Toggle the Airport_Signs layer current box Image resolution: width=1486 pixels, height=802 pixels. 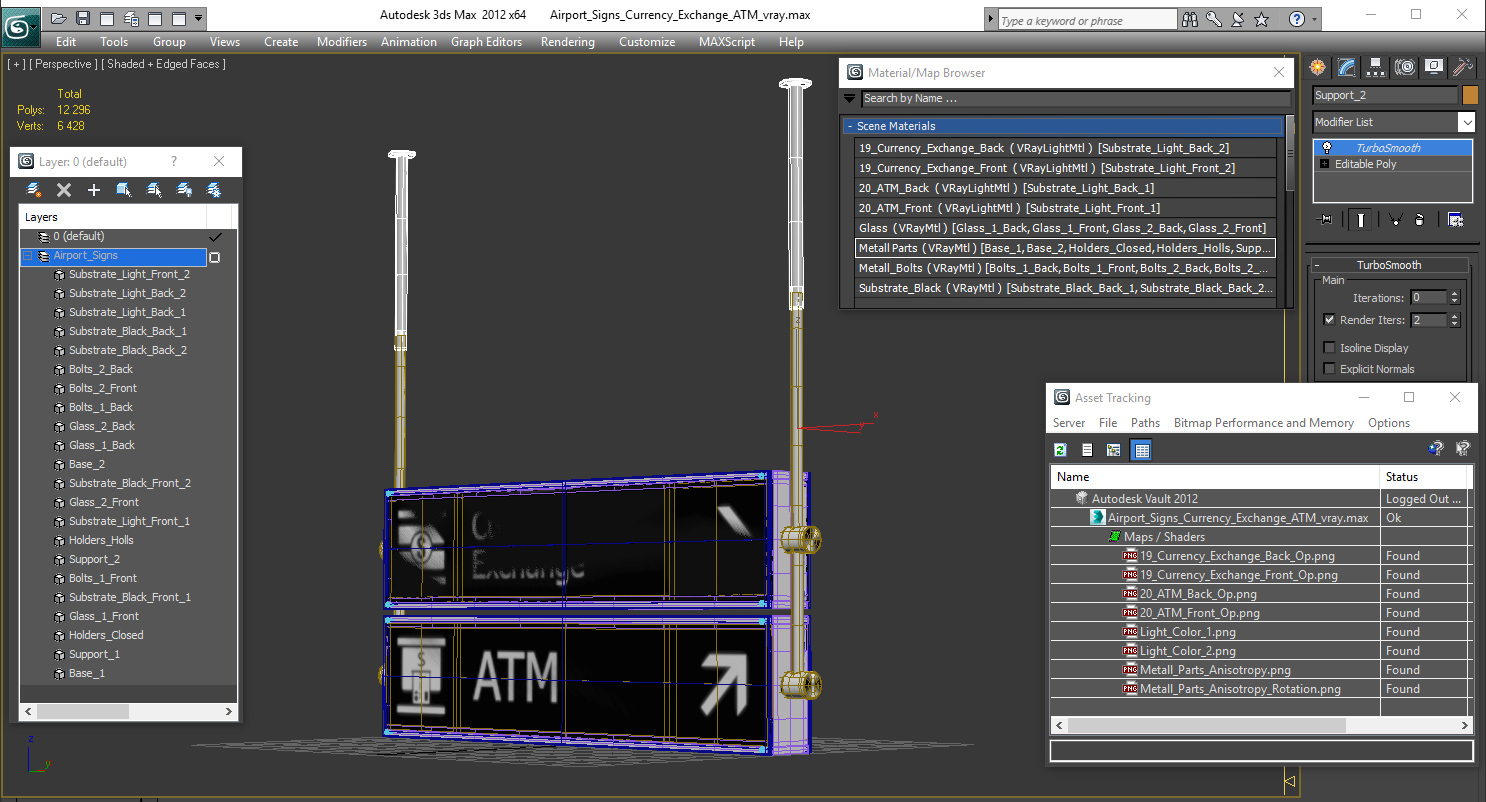(x=214, y=257)
